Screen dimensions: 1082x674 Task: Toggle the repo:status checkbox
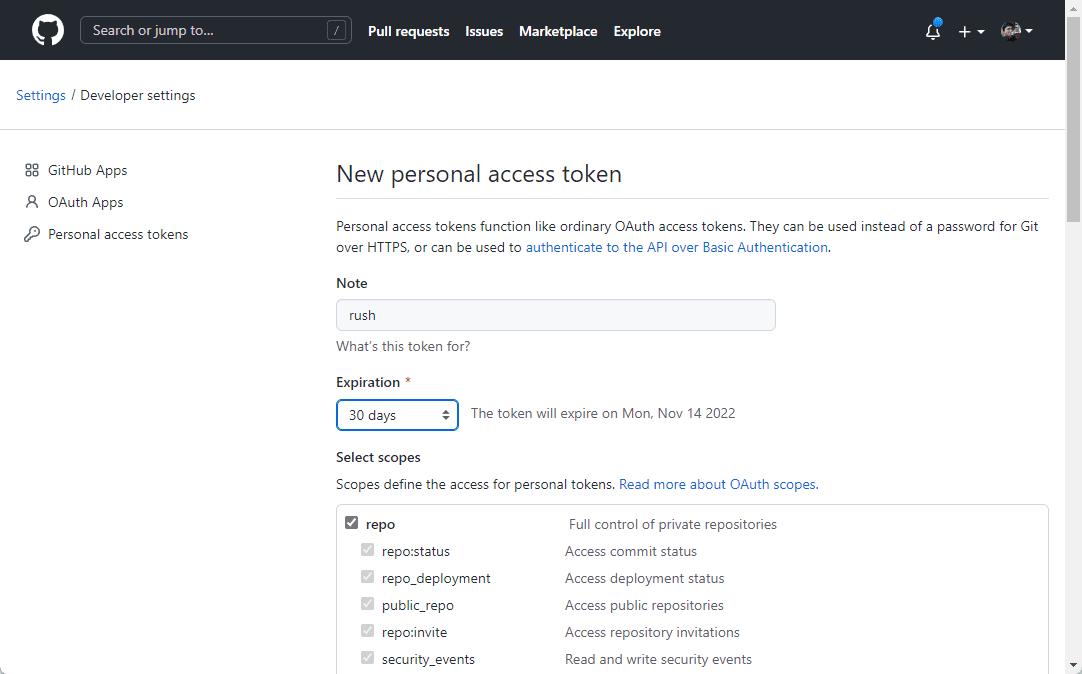tap(367, 549)
